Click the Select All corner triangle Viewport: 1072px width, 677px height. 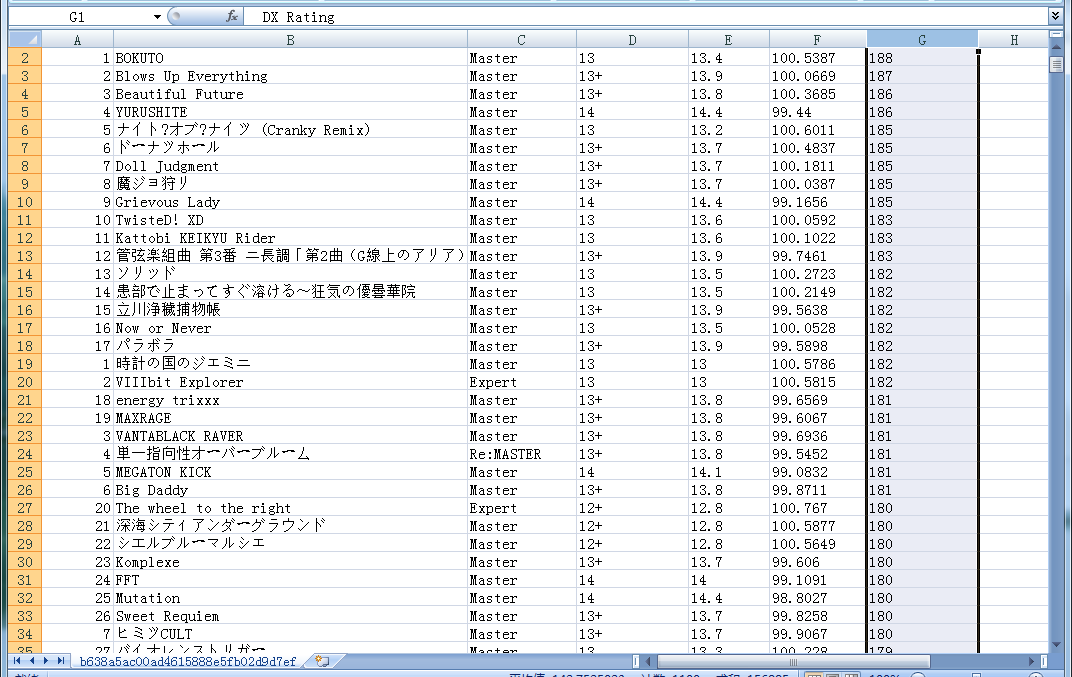click(25, 40)
